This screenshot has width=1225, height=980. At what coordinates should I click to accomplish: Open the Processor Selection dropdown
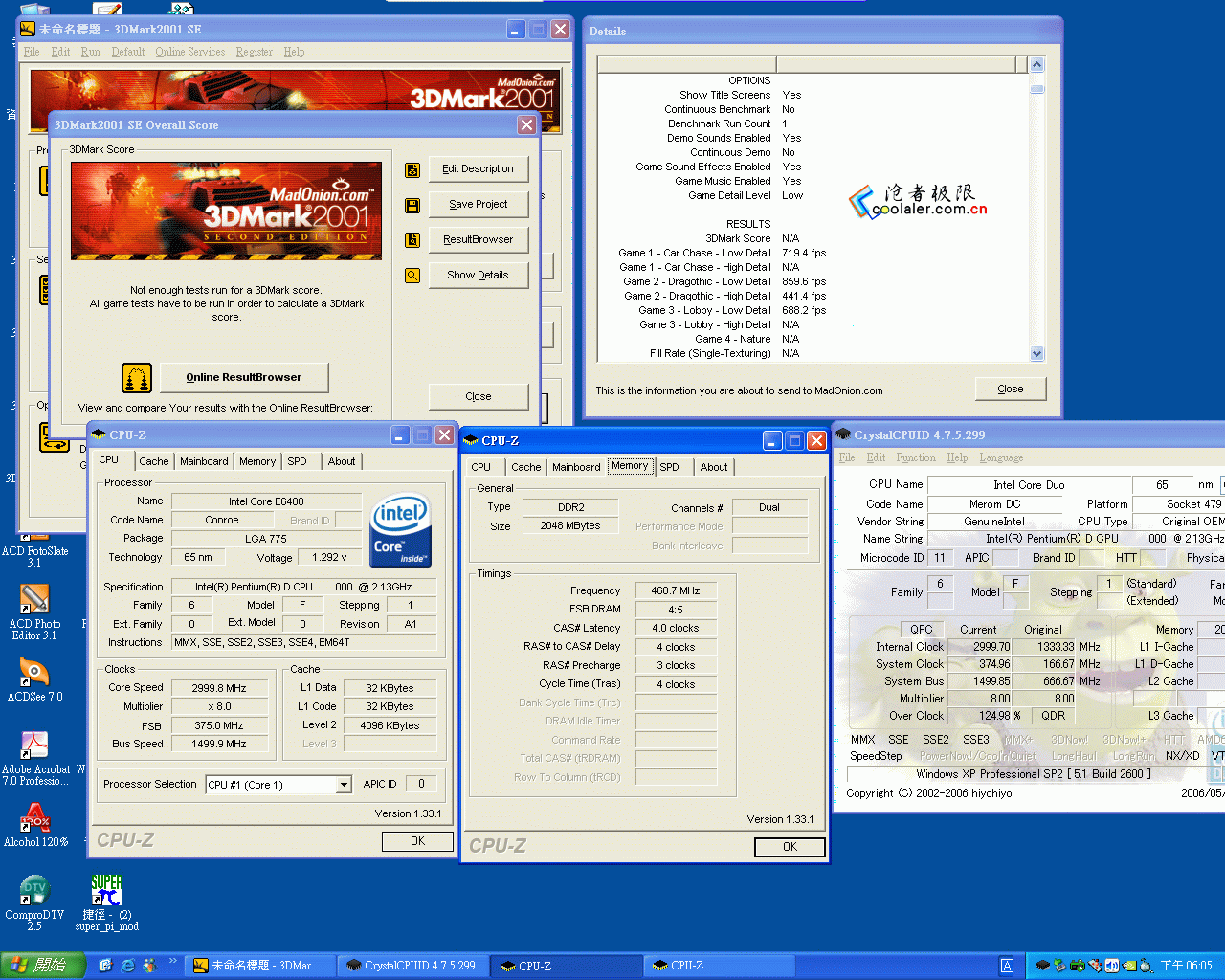pyautogui.click(x=344, y=785)
